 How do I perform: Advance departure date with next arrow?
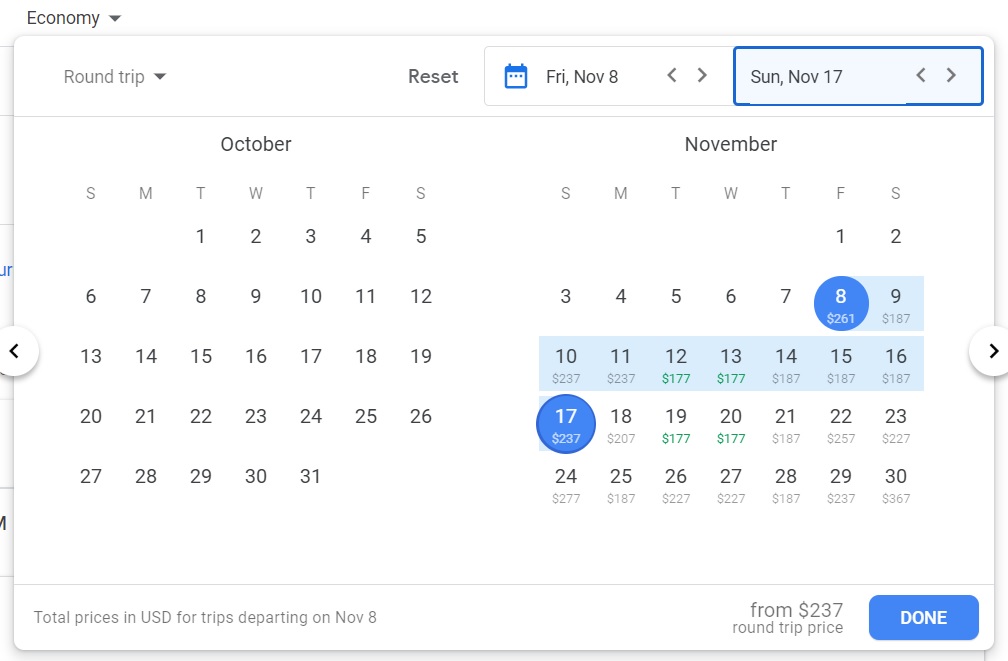tap(702, 75)
